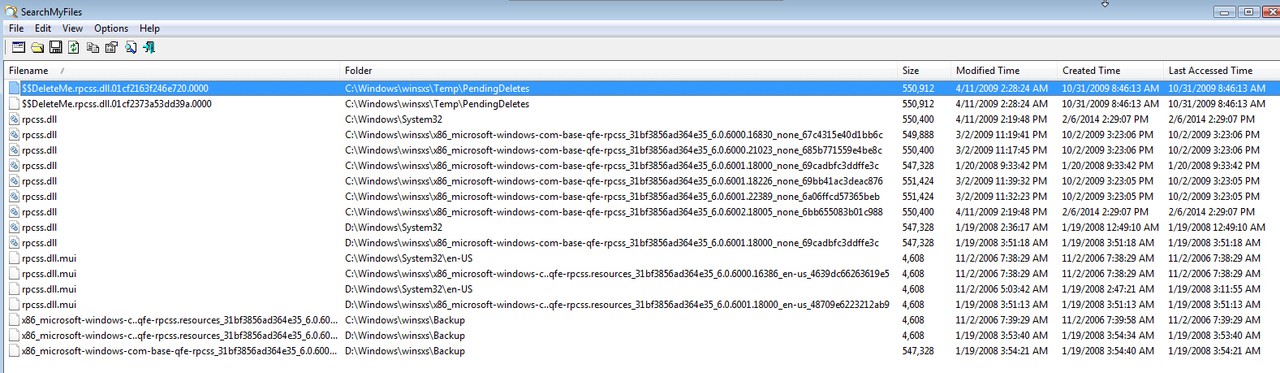Open the Options menu

click(x=111, y=29)
